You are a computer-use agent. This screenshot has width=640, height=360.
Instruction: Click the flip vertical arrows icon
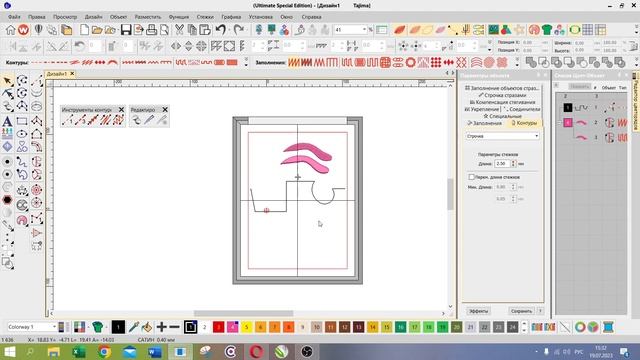pos(189,46)
